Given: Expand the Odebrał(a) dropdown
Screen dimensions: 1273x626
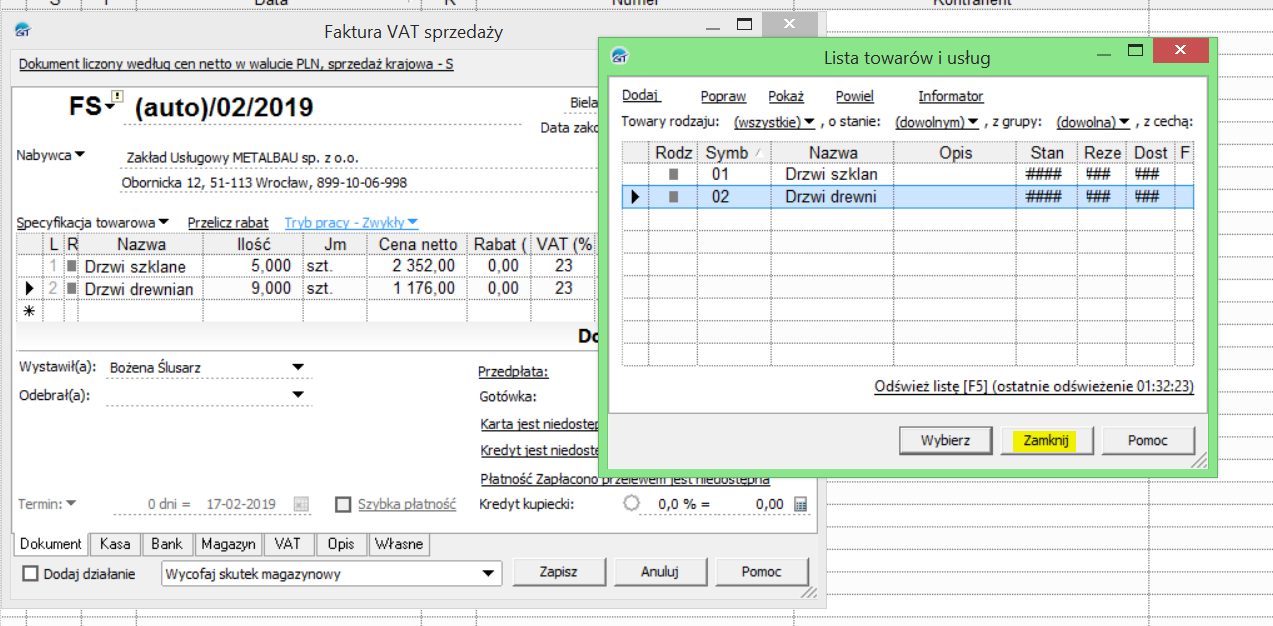Looking at the screenshot, I should tap(297, 395).
